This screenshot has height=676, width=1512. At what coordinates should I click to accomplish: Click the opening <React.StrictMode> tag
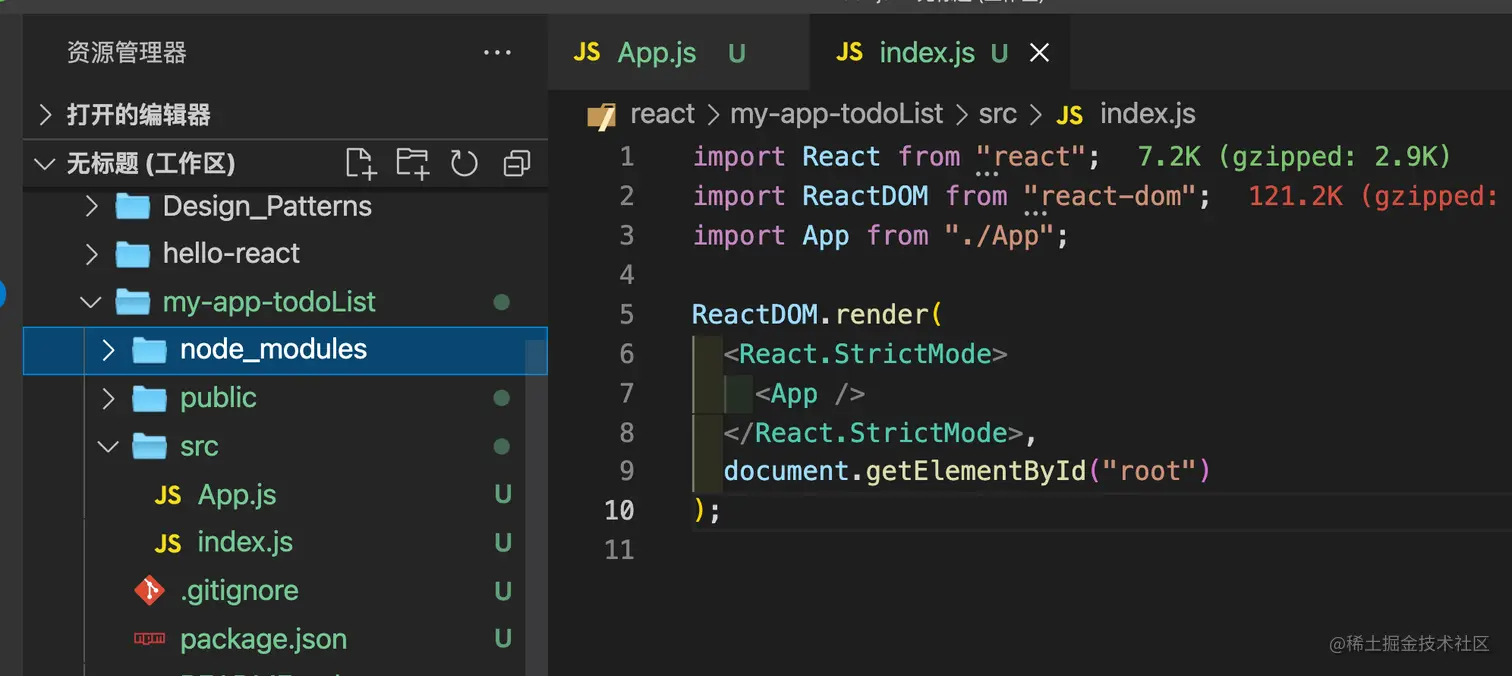pos(865,354)
